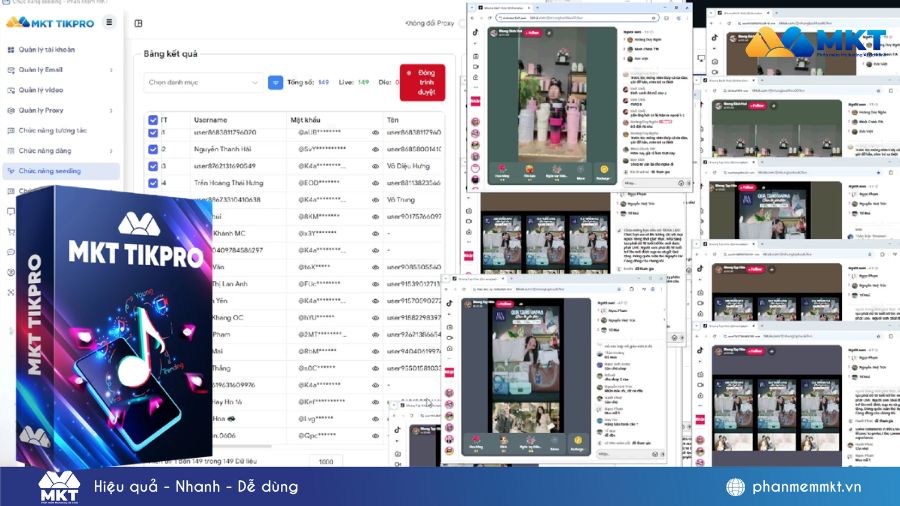Show the password starting with @aUB using the eye icon
This screenshot has width=900, height=506.
point(375,133)
